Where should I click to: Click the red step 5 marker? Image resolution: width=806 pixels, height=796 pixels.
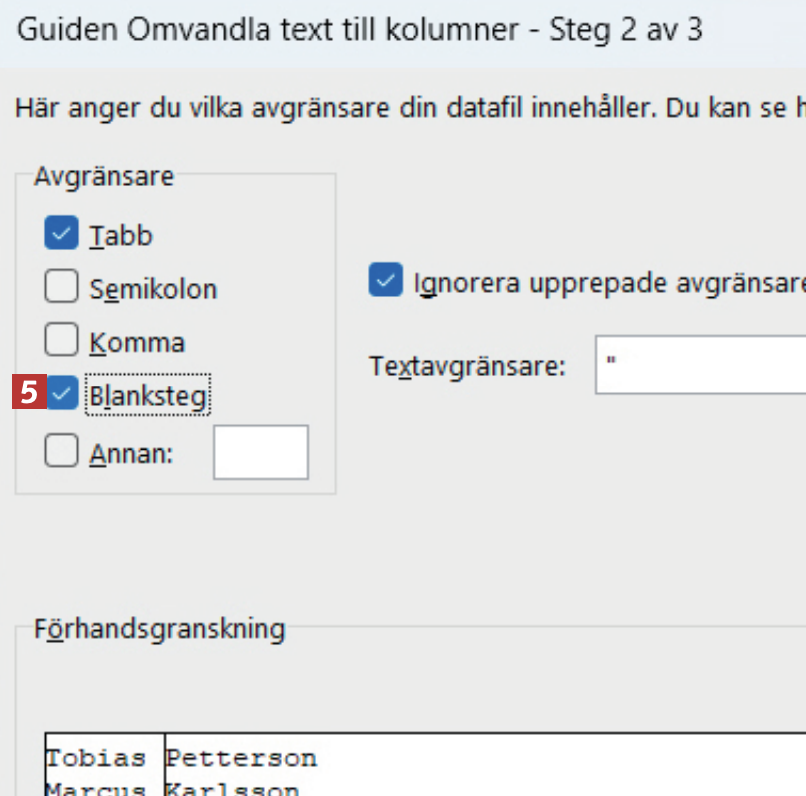[28, 393]
